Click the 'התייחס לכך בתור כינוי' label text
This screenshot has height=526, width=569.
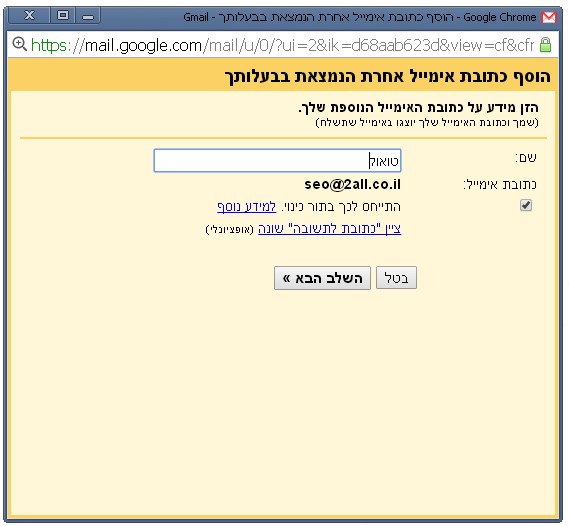(341, 207)
